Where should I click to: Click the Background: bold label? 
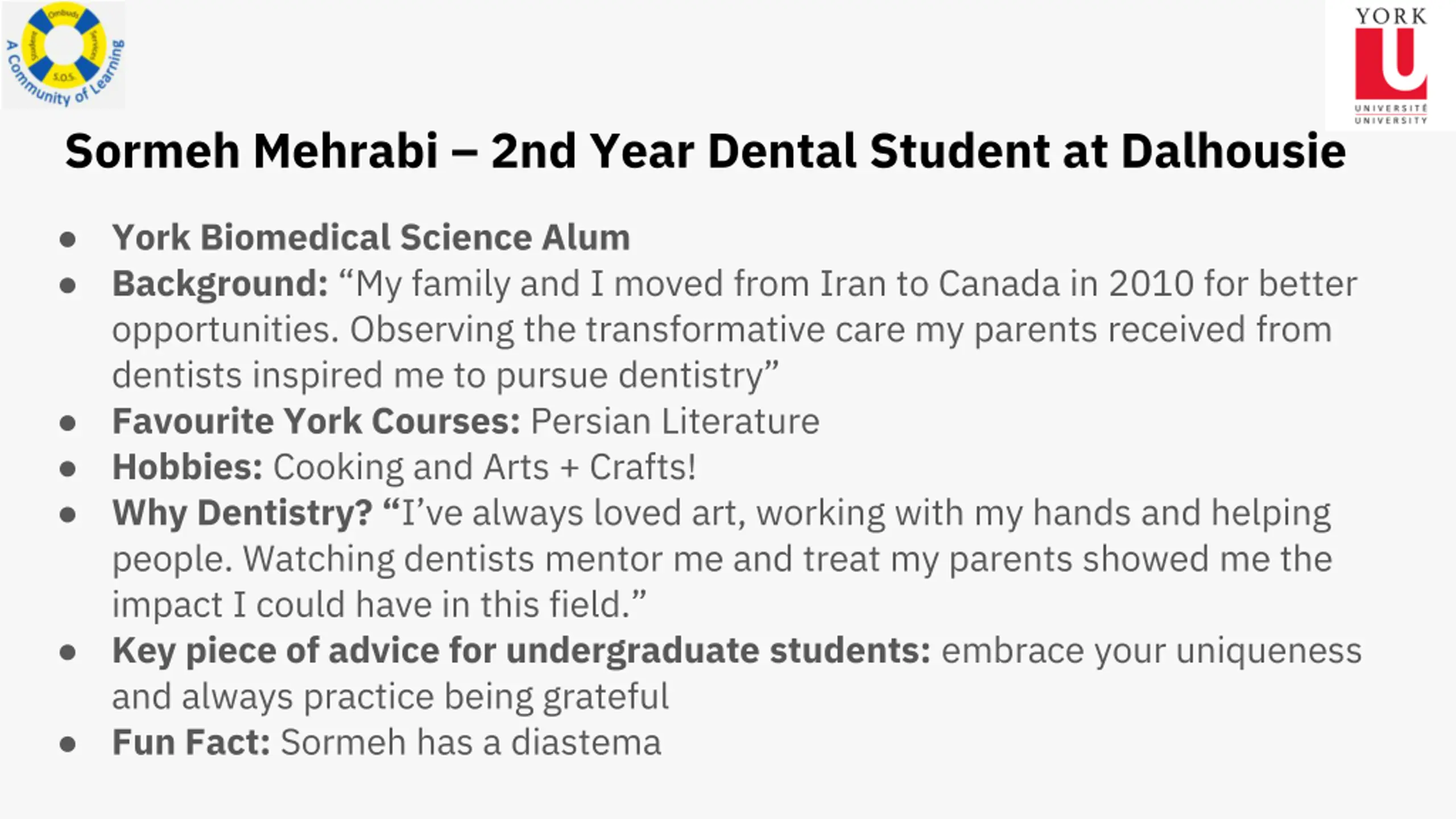coord(220,284)
